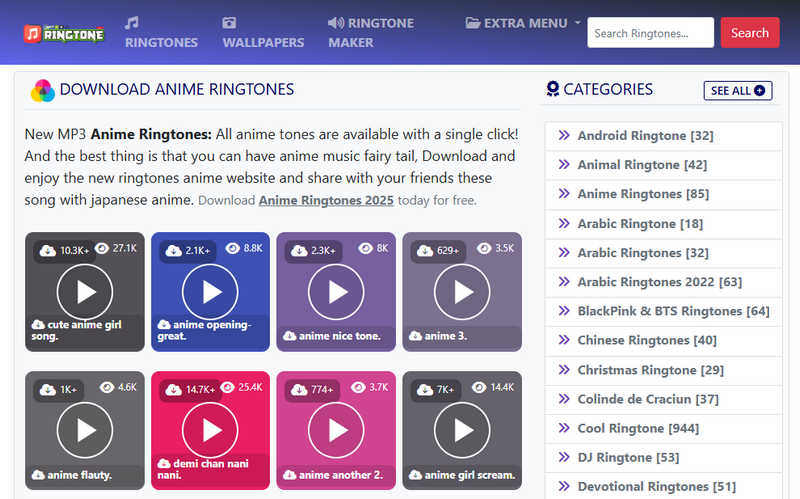Click the Categories ribbon badge icon
The height and width of the screenshot is (499, 800).
coord(553,89)
